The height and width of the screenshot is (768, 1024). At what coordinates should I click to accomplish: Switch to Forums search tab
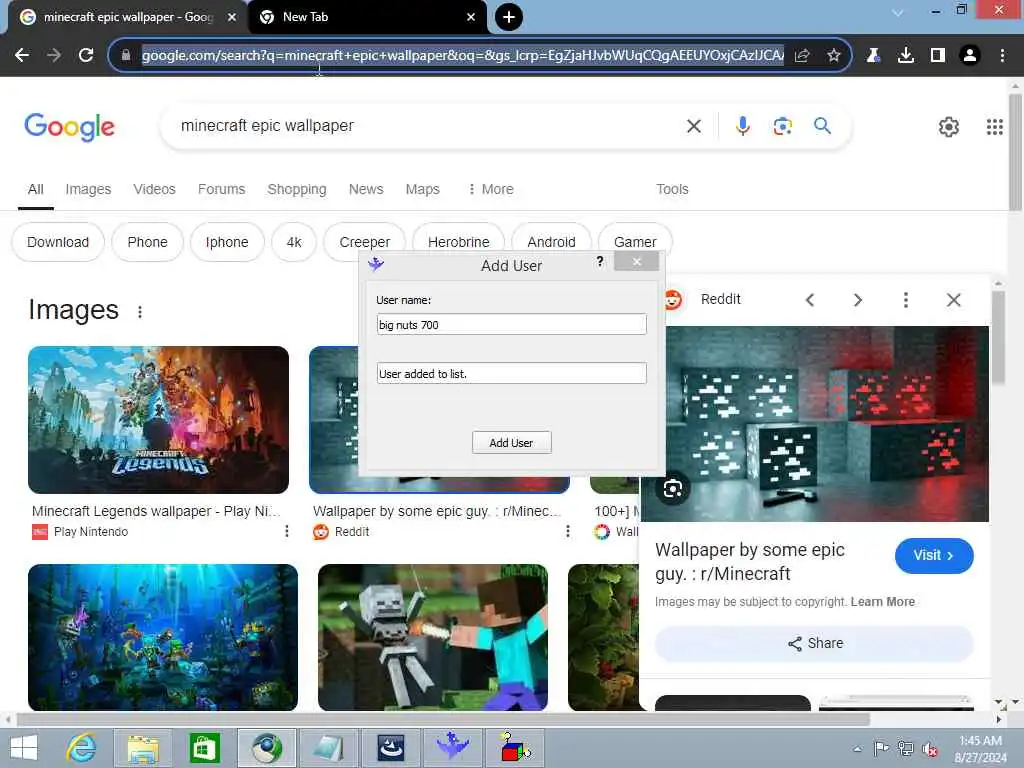pos(221,189)
